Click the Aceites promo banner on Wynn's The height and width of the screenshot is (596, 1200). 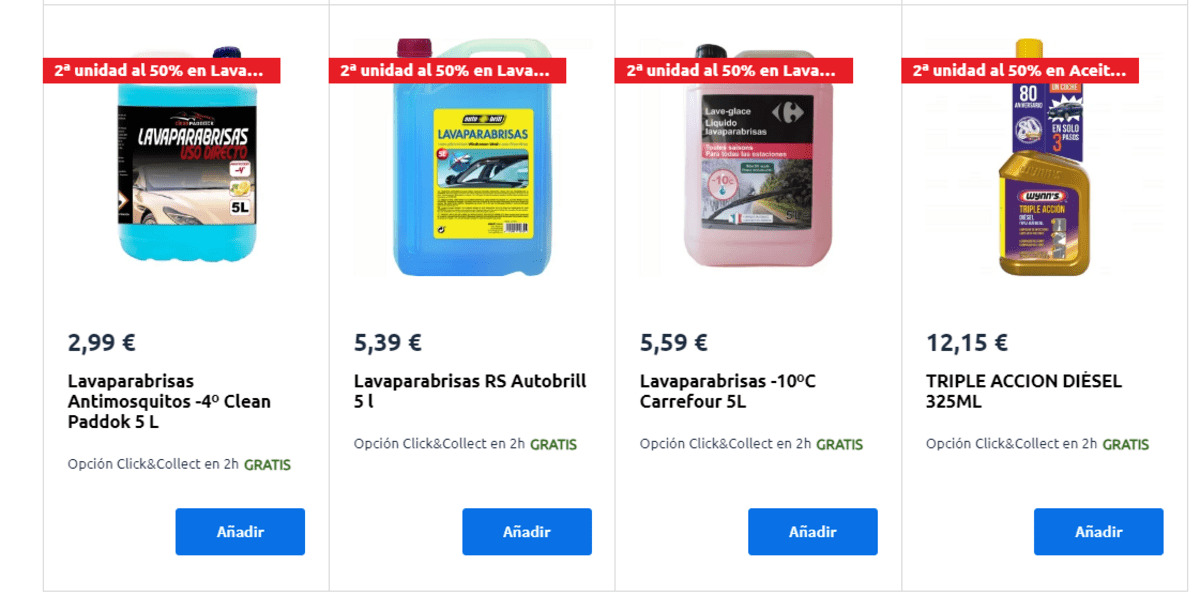coord(1020,71)
